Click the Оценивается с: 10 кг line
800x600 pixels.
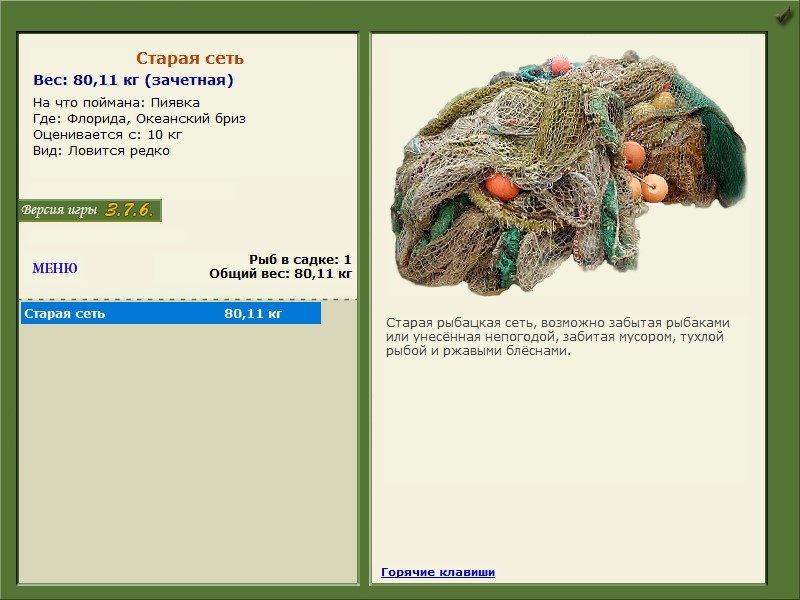click(x=108, y=135)
